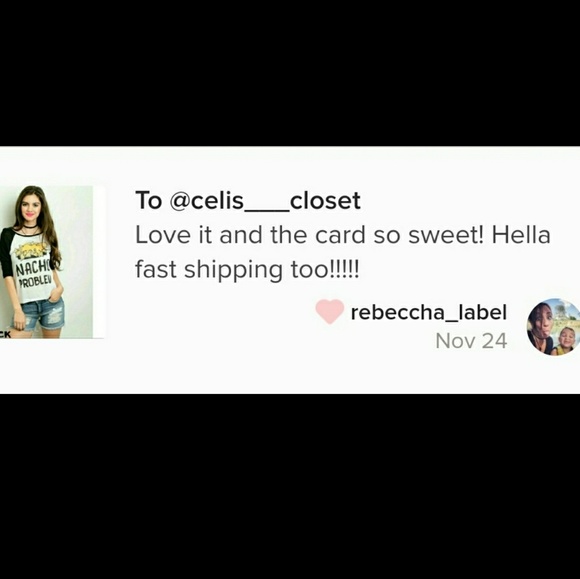This screenshot has height=579, width=580.
Task: Click the cropped 'CK' text under the thumbnail
Action: pyautogui.click(x=6, y=334)
